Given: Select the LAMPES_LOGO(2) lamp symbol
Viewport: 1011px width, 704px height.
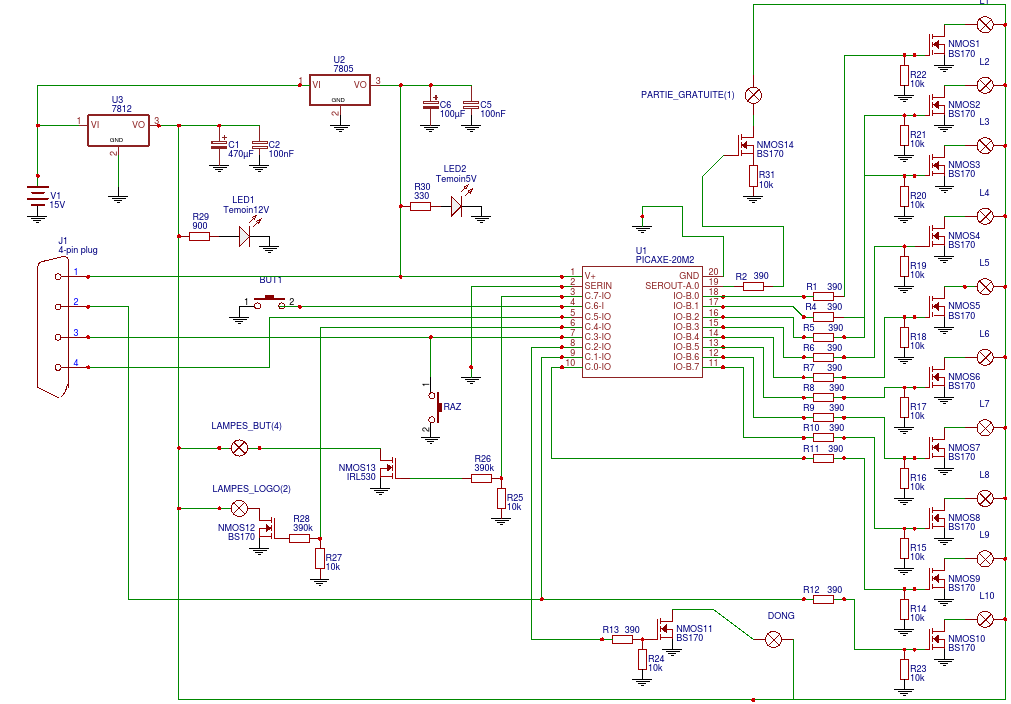Looking at the screenshot, I should click(239, 509).
